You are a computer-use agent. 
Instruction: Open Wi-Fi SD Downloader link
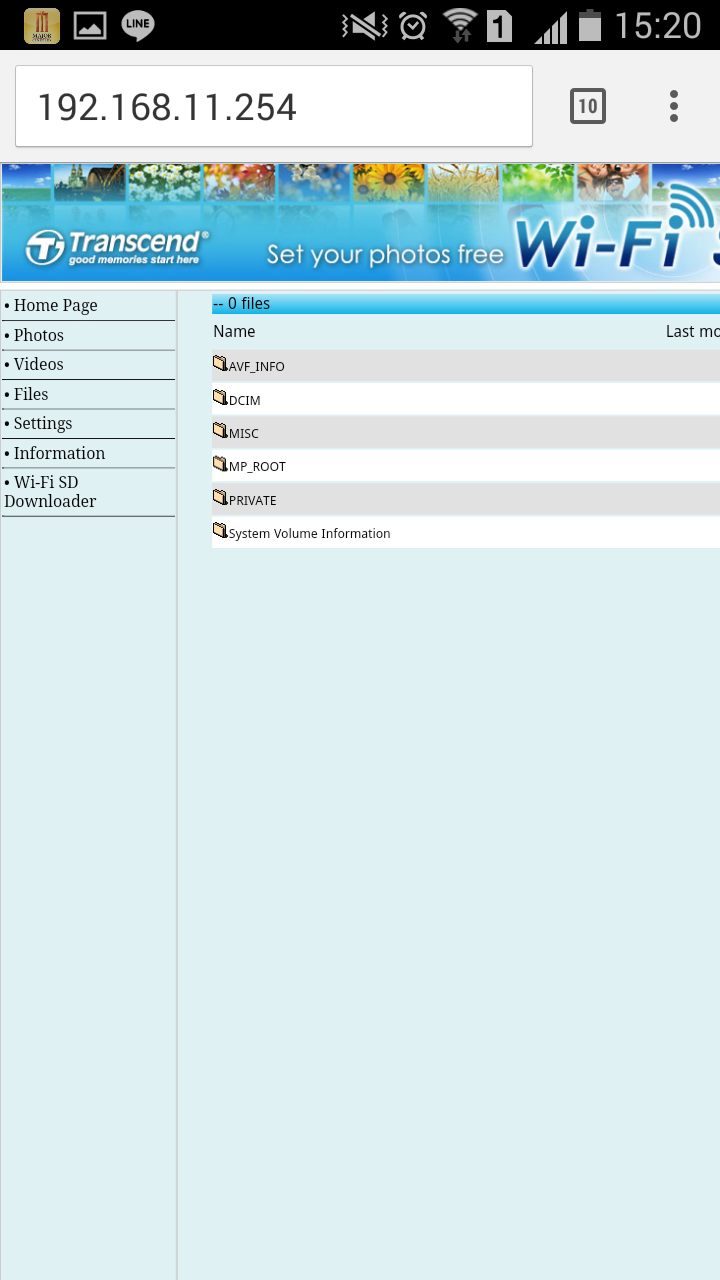pyautogui.click(x=50, y=491)
